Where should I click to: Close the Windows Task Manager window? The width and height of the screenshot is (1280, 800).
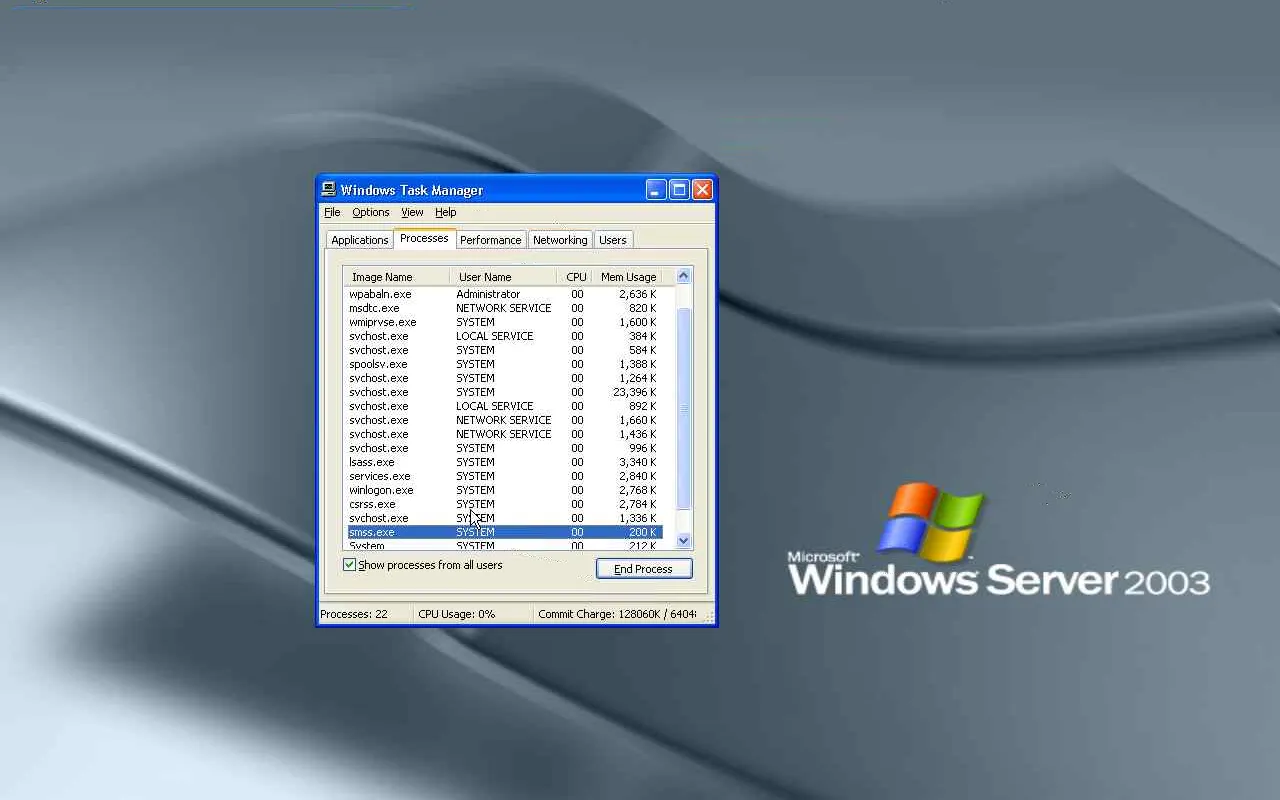[702, 190]
